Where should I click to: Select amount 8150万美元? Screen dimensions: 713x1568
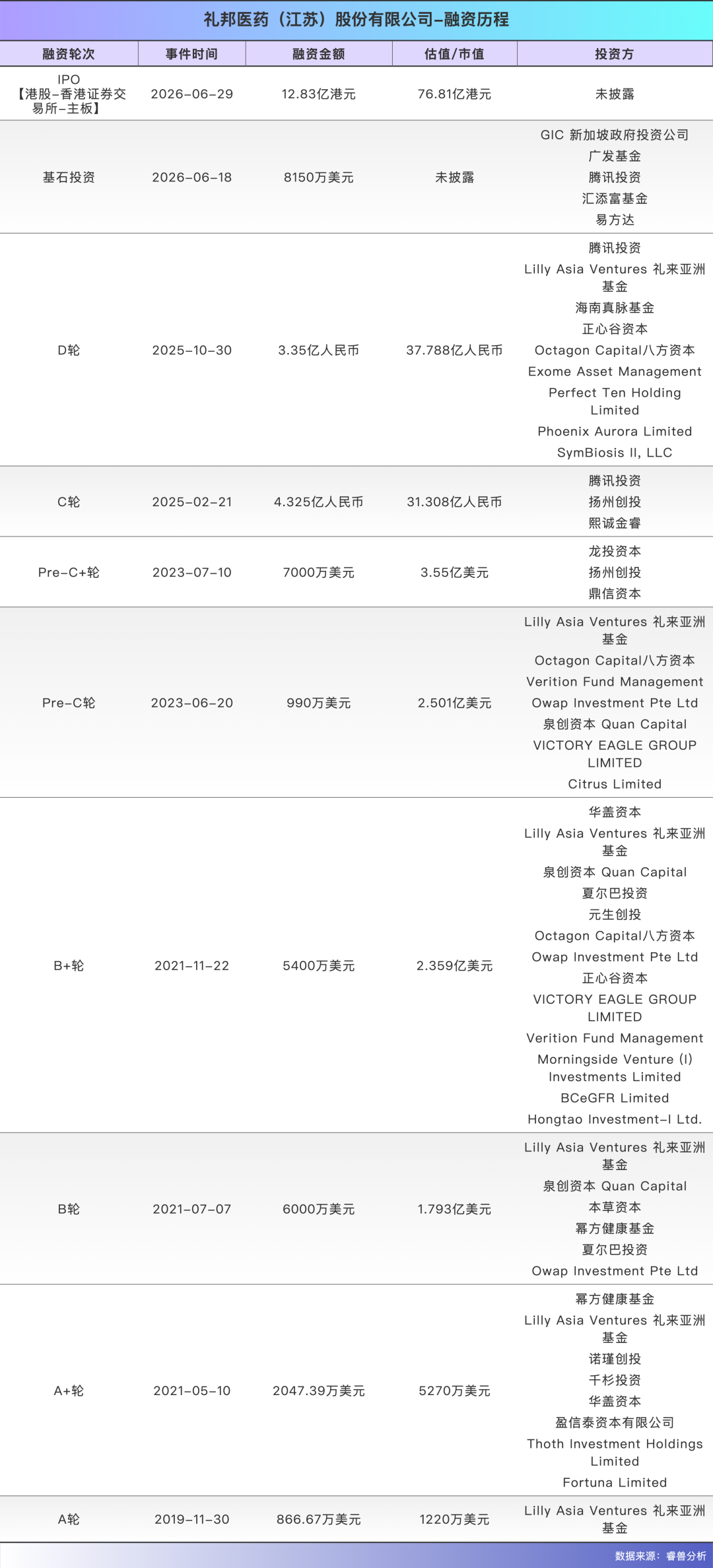[x=319, y=178]
